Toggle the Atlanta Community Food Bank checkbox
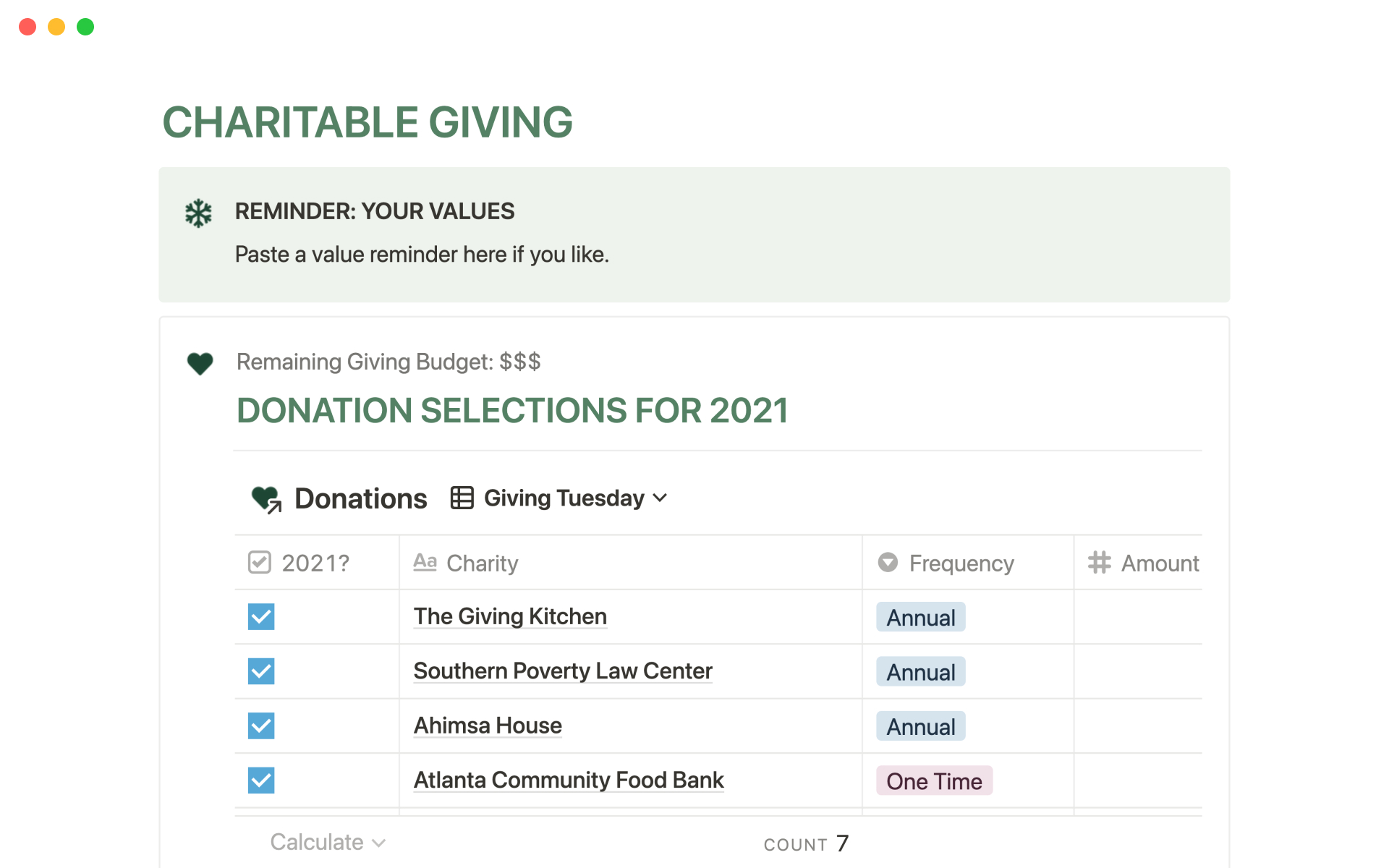 pyautogui.click(x=261, y=780)
